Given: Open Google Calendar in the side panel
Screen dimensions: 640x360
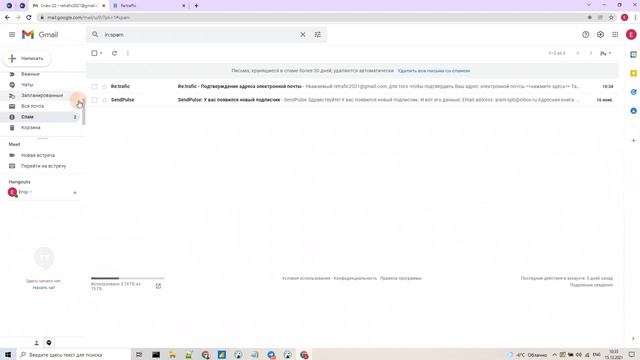Looking at the screenshot, I should click(633, 54).
